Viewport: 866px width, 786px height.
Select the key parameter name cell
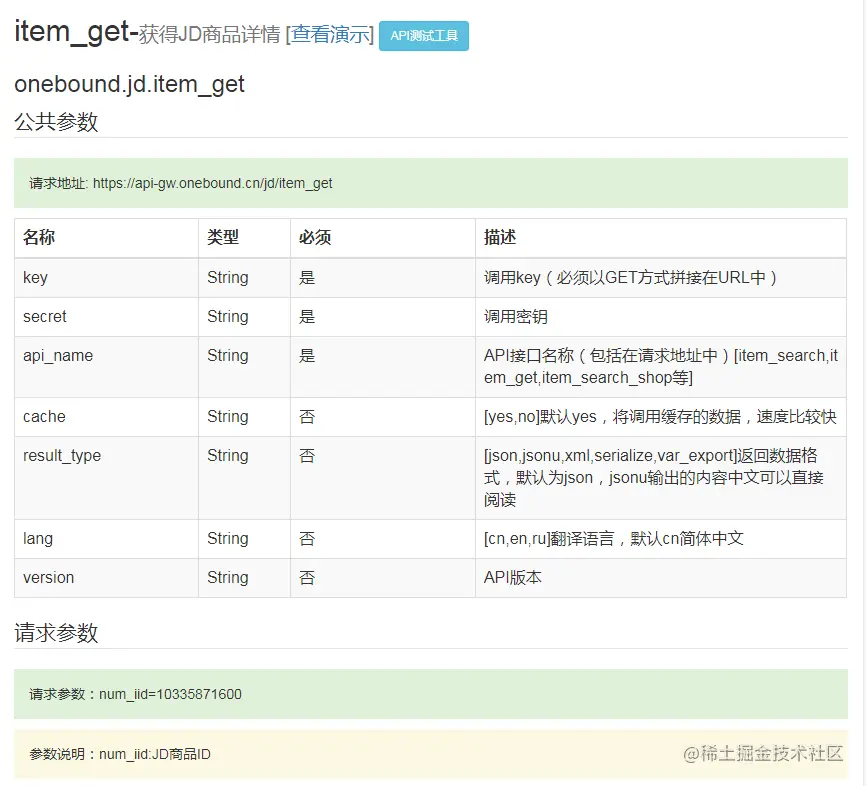point(106,277)
